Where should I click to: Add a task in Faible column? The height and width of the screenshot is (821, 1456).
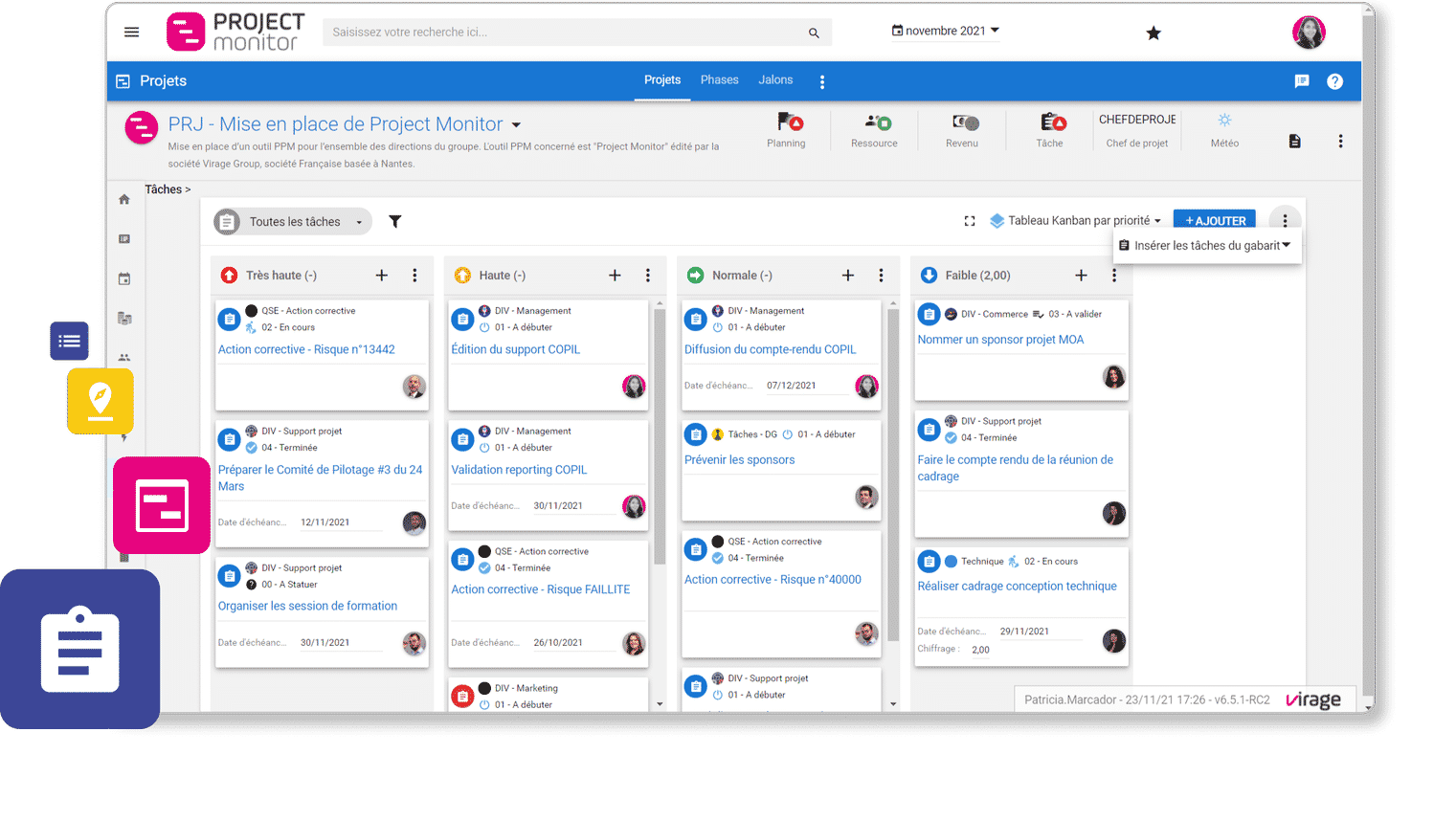click(1081, 276)
